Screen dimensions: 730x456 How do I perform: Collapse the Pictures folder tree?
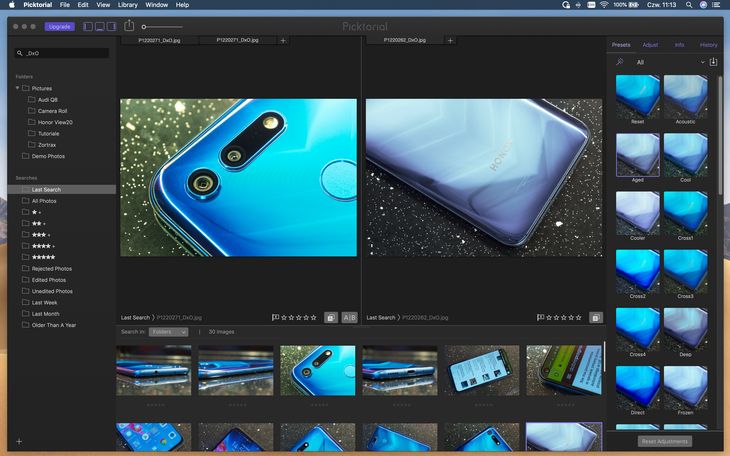pos(18,88)
